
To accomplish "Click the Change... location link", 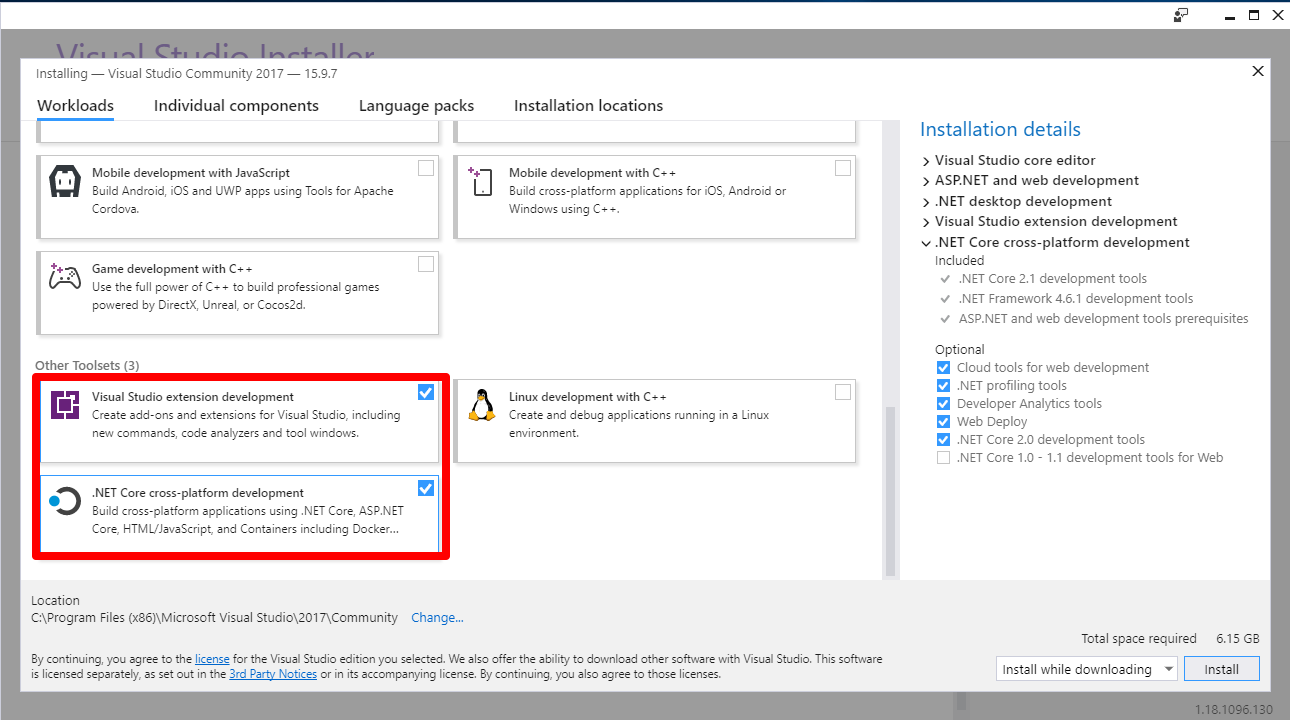I will click(437, 618).
